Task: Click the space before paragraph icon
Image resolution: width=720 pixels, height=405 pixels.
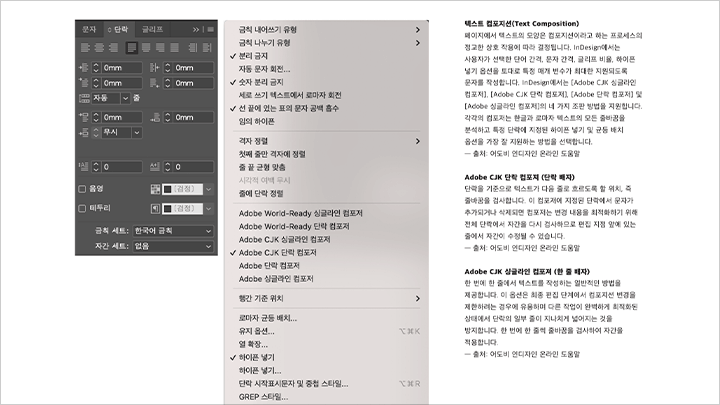Action: point(84,117)
